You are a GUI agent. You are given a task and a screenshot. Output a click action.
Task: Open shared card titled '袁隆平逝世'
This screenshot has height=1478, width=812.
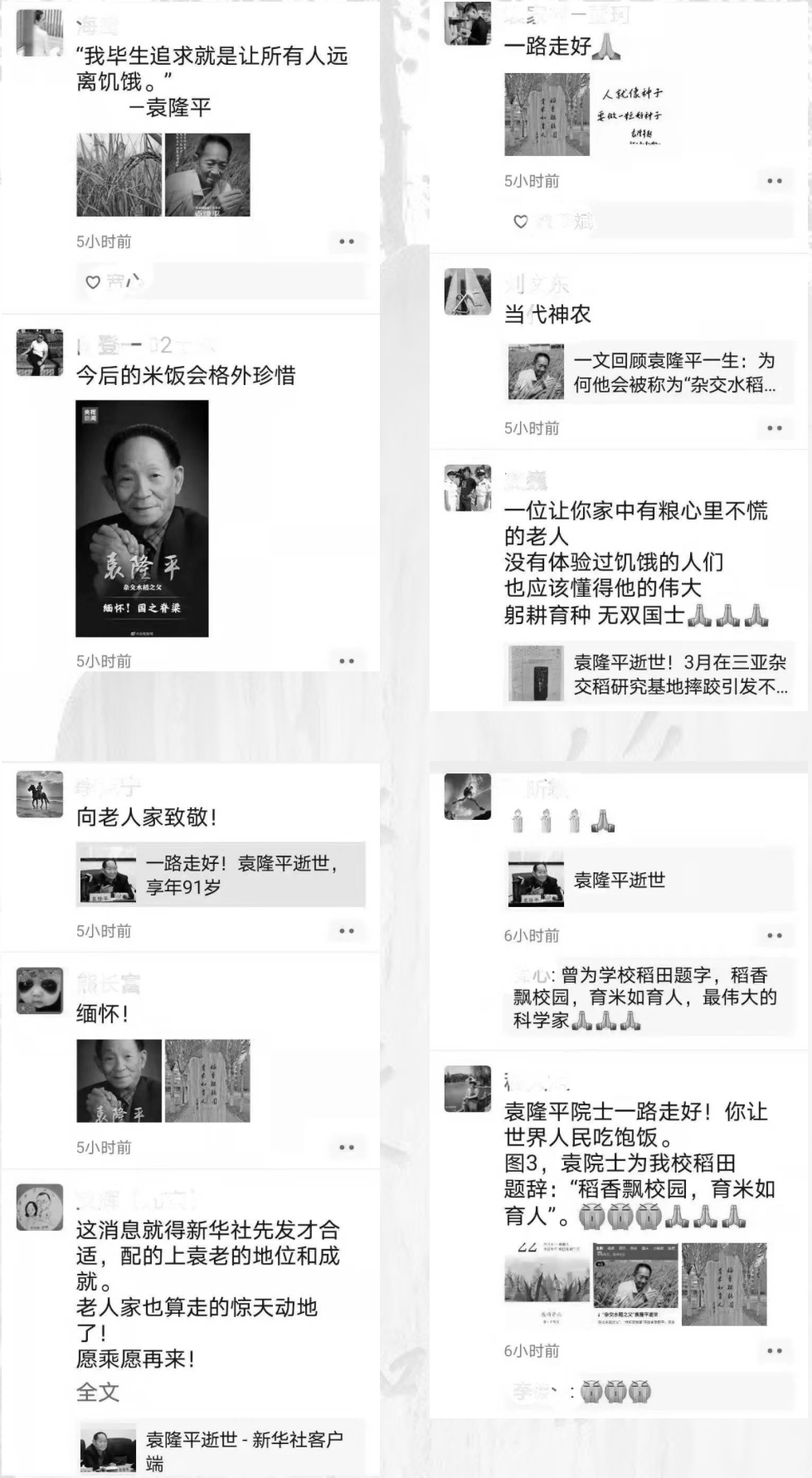click(649, 880)
